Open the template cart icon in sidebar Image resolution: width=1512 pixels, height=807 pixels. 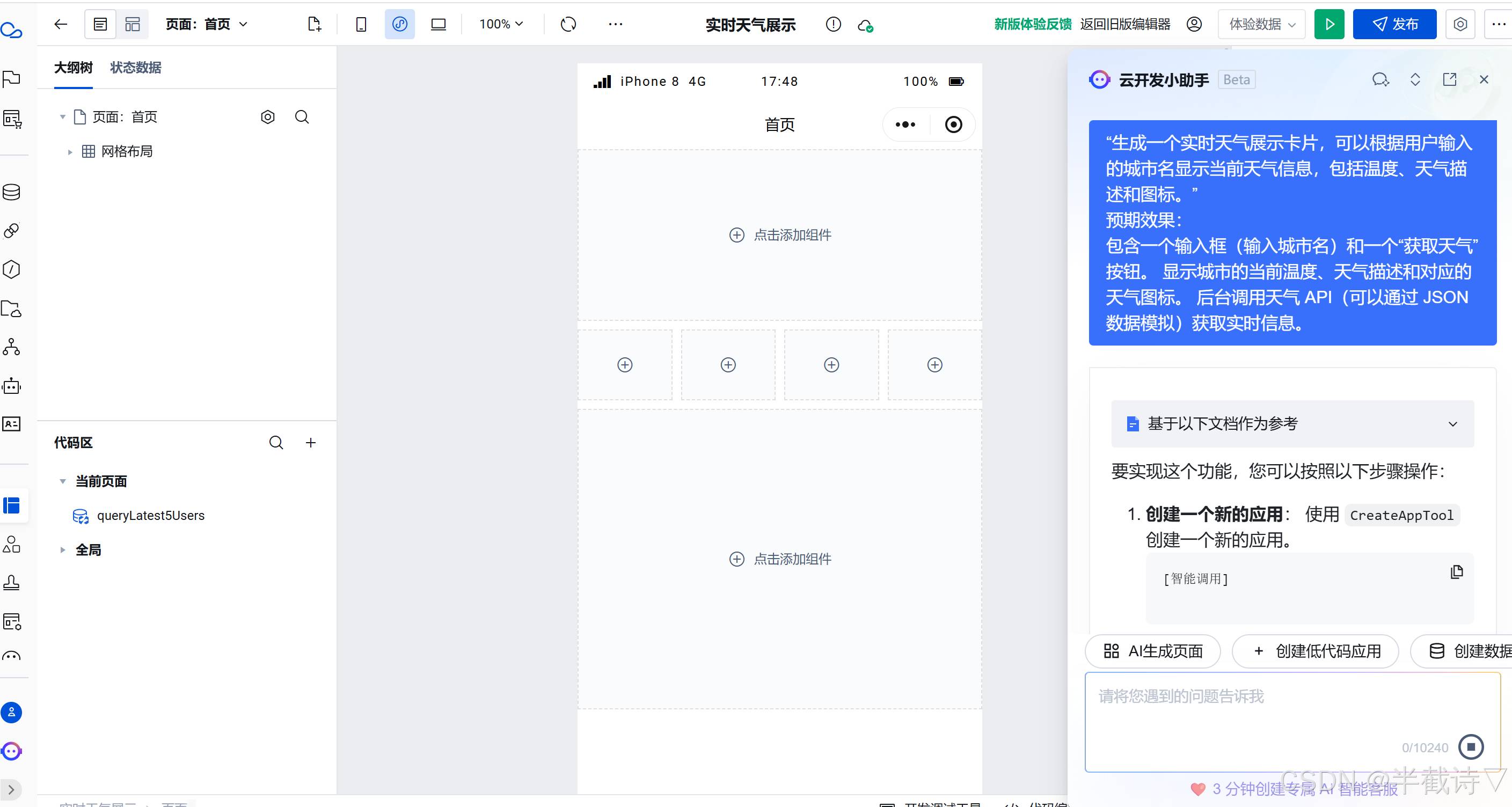(x=12, y=119)
